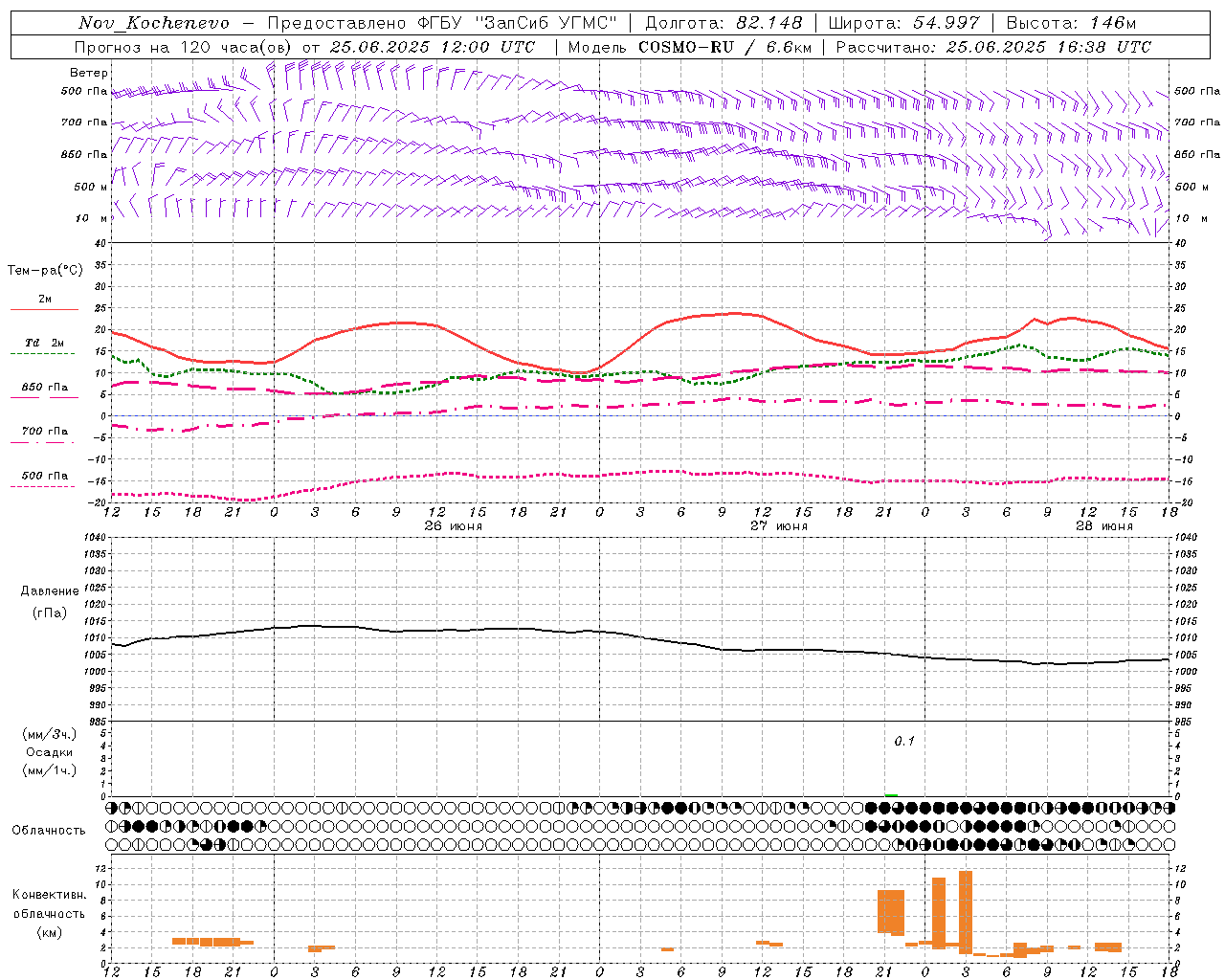This screenshot has height=980, width=1225.
Task: Click the '28 июня' date label
Action: pos(1104,526)
